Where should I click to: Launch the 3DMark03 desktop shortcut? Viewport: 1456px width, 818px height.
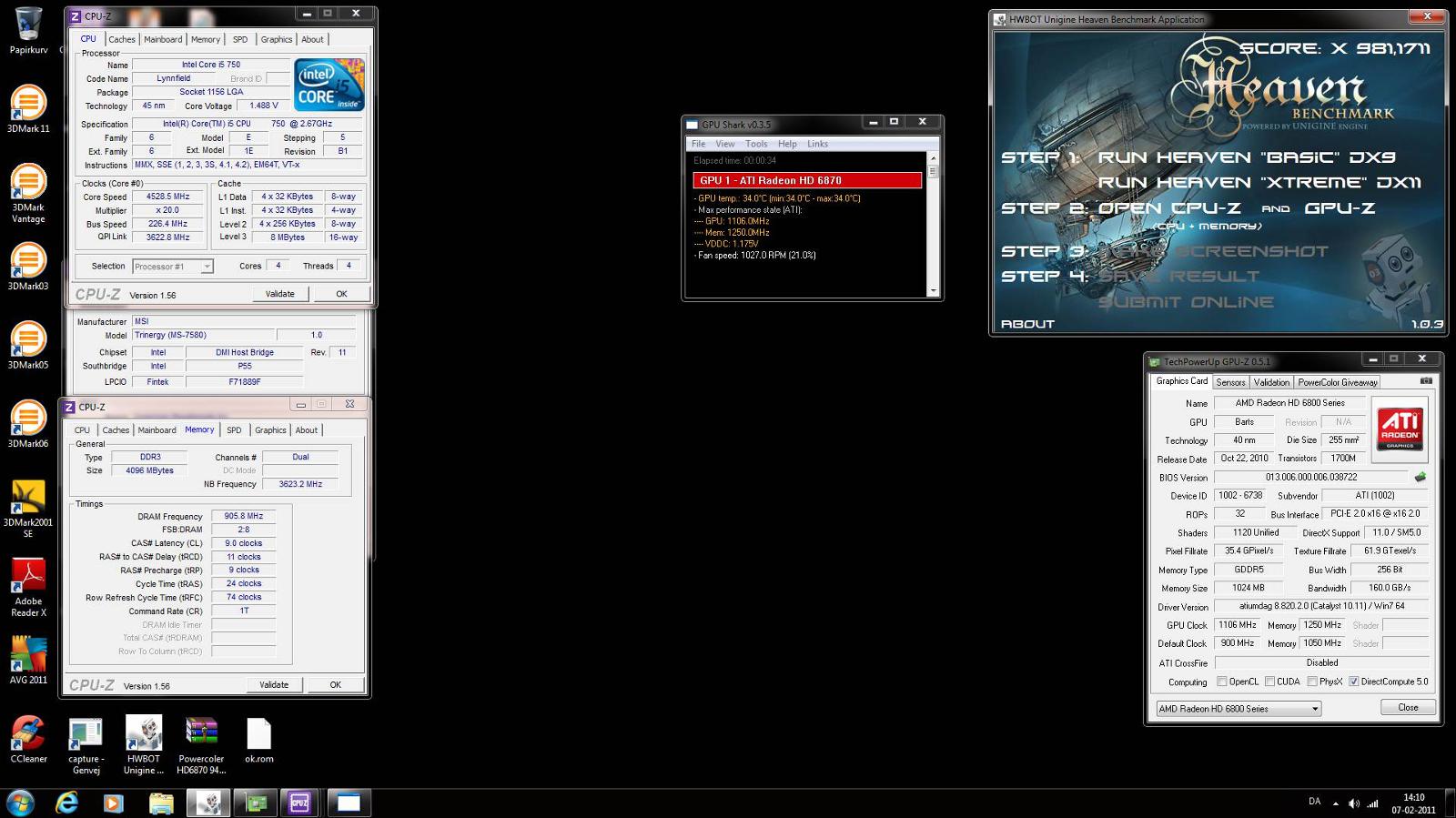[28, 266]
